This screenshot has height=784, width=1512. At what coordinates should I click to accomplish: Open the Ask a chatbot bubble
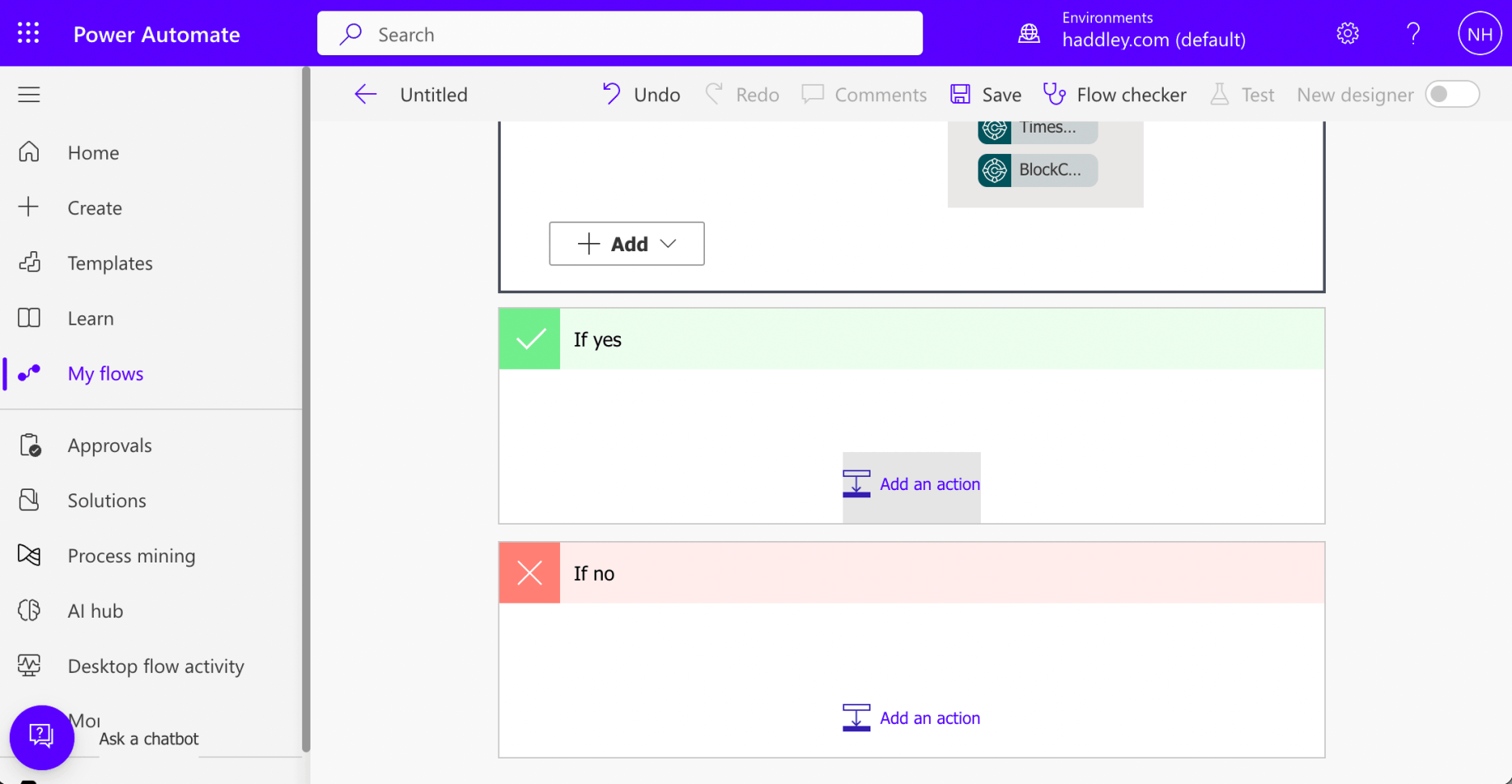42,737
